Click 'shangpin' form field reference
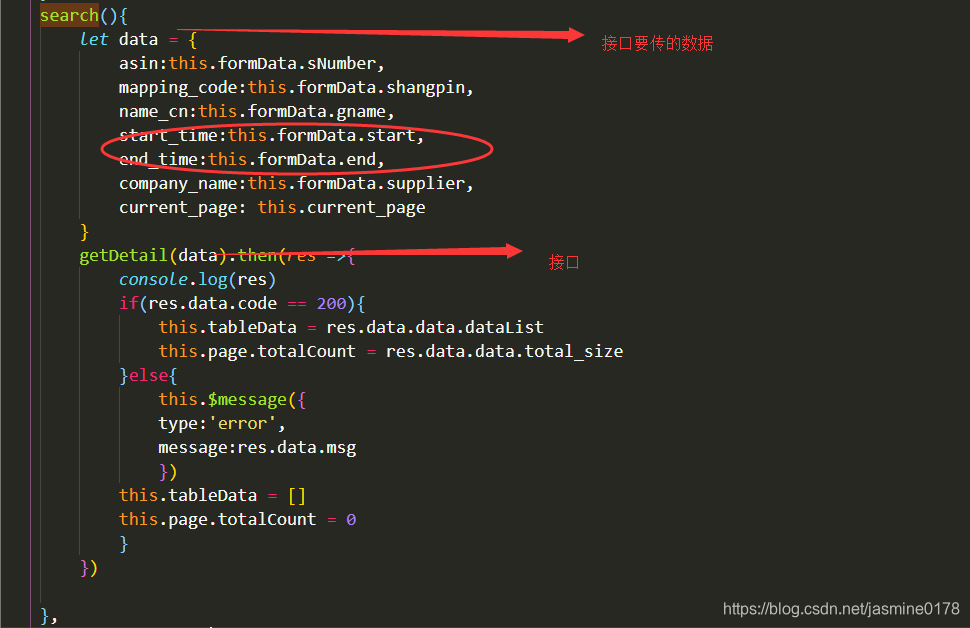 (426, 88)
